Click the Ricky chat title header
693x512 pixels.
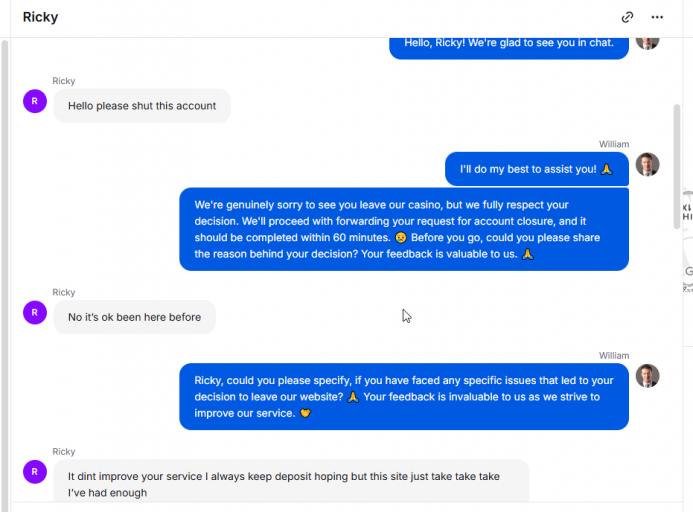(40, 17)
